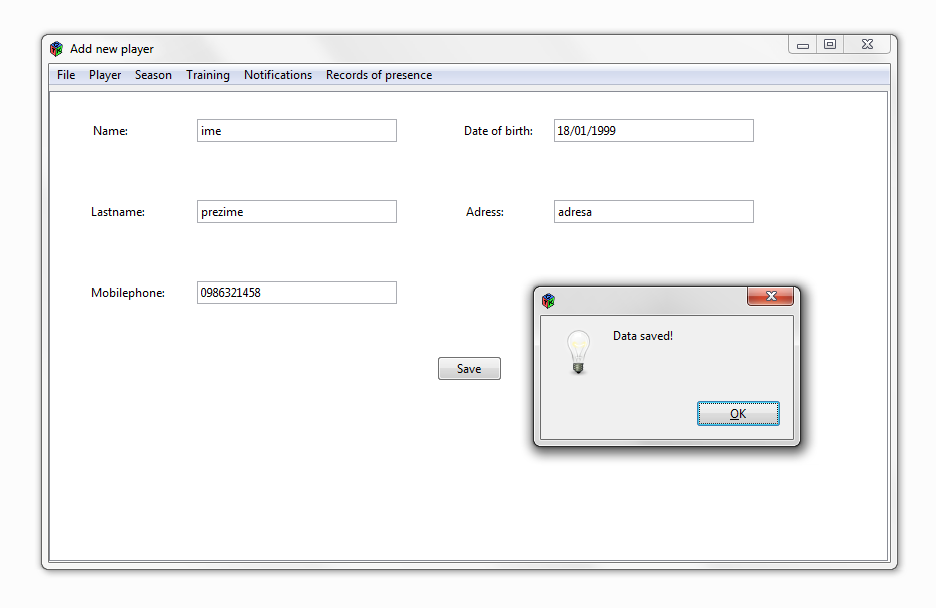This screenshot has width=936, height=608.
Task: Click the Date of birth field
Action: coord(653,130)
